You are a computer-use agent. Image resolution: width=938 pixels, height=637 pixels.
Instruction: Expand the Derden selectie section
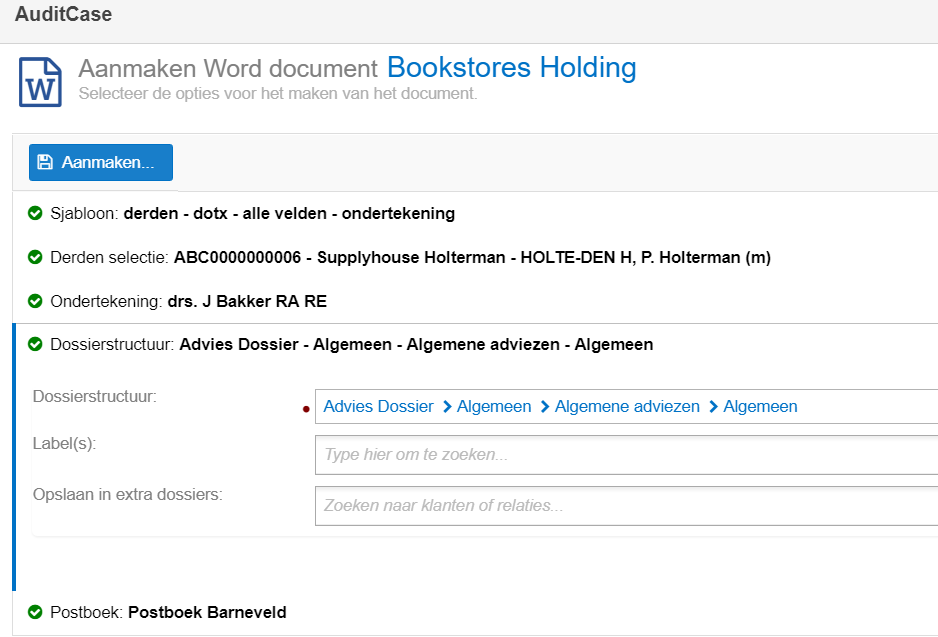[476, 257]
